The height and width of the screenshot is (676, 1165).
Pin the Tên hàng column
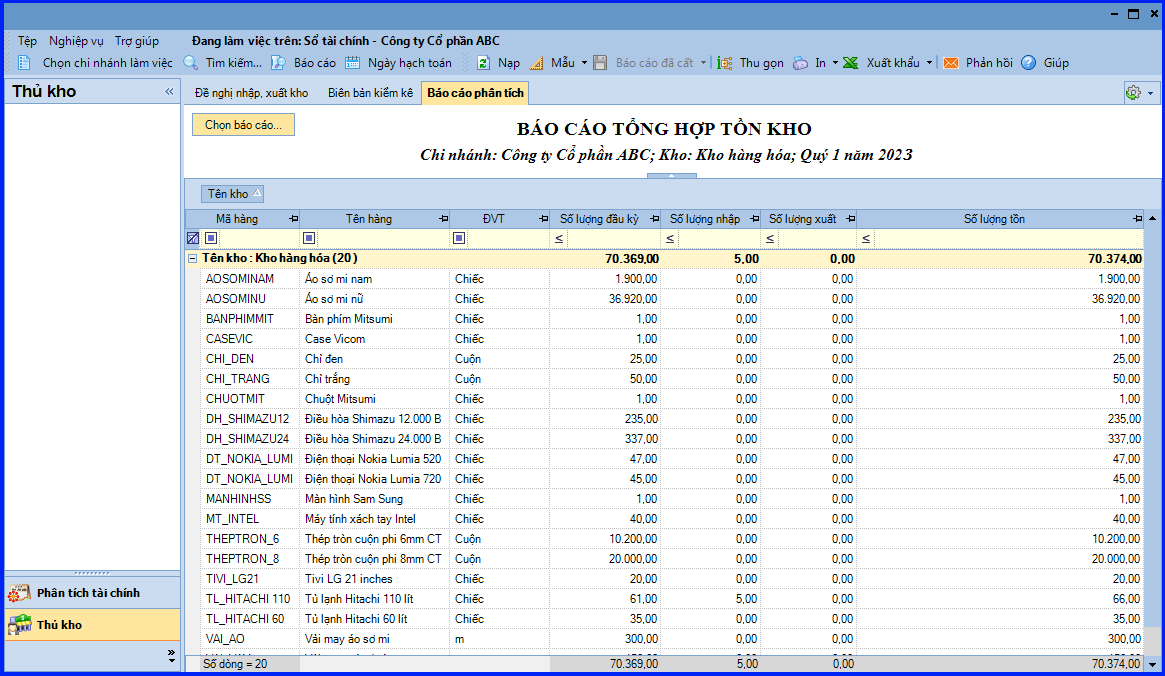pyautogui.click(x=444, y=219)
